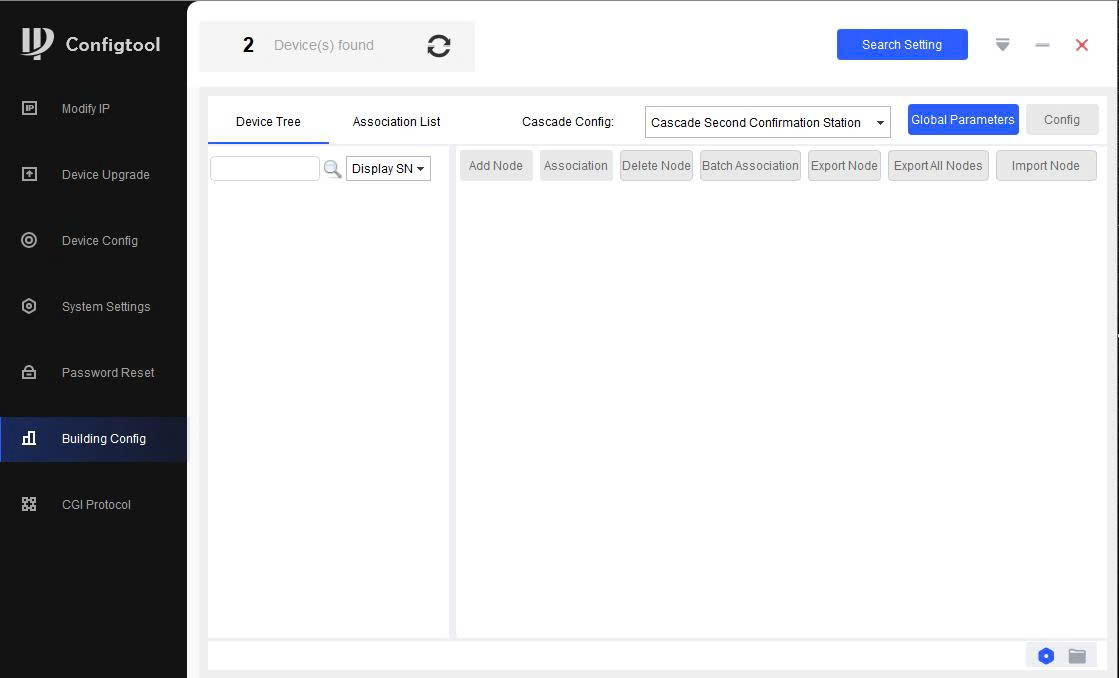
Task: Focus the Device Tree search field
Action: [x=265, y=169]
